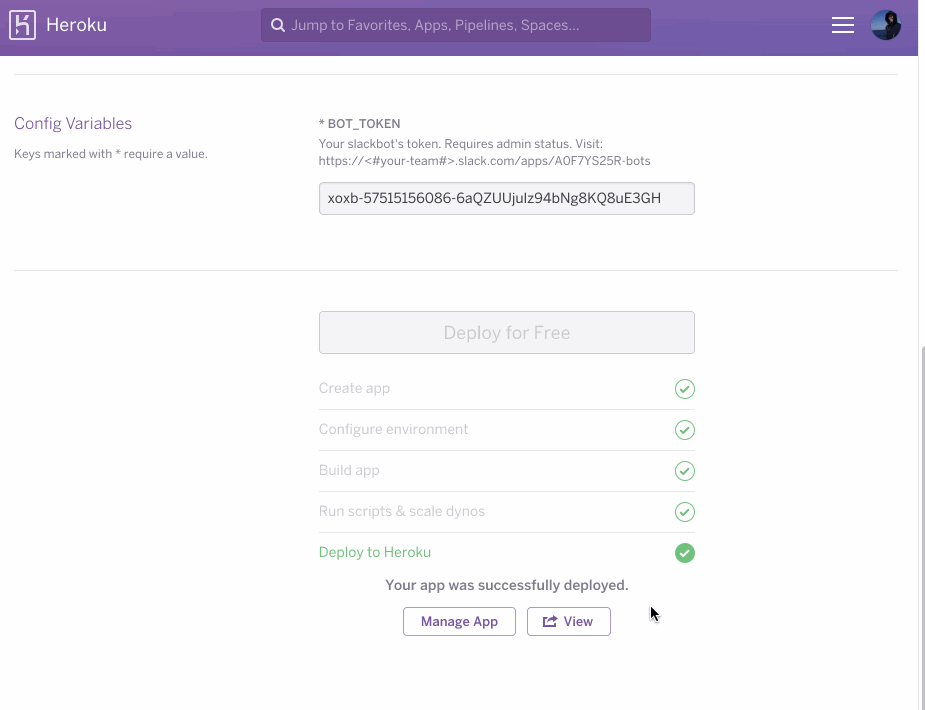Viewport: 925px width, 710px height.
Task: Open the user avatar menu
Action: pos(885,25)
